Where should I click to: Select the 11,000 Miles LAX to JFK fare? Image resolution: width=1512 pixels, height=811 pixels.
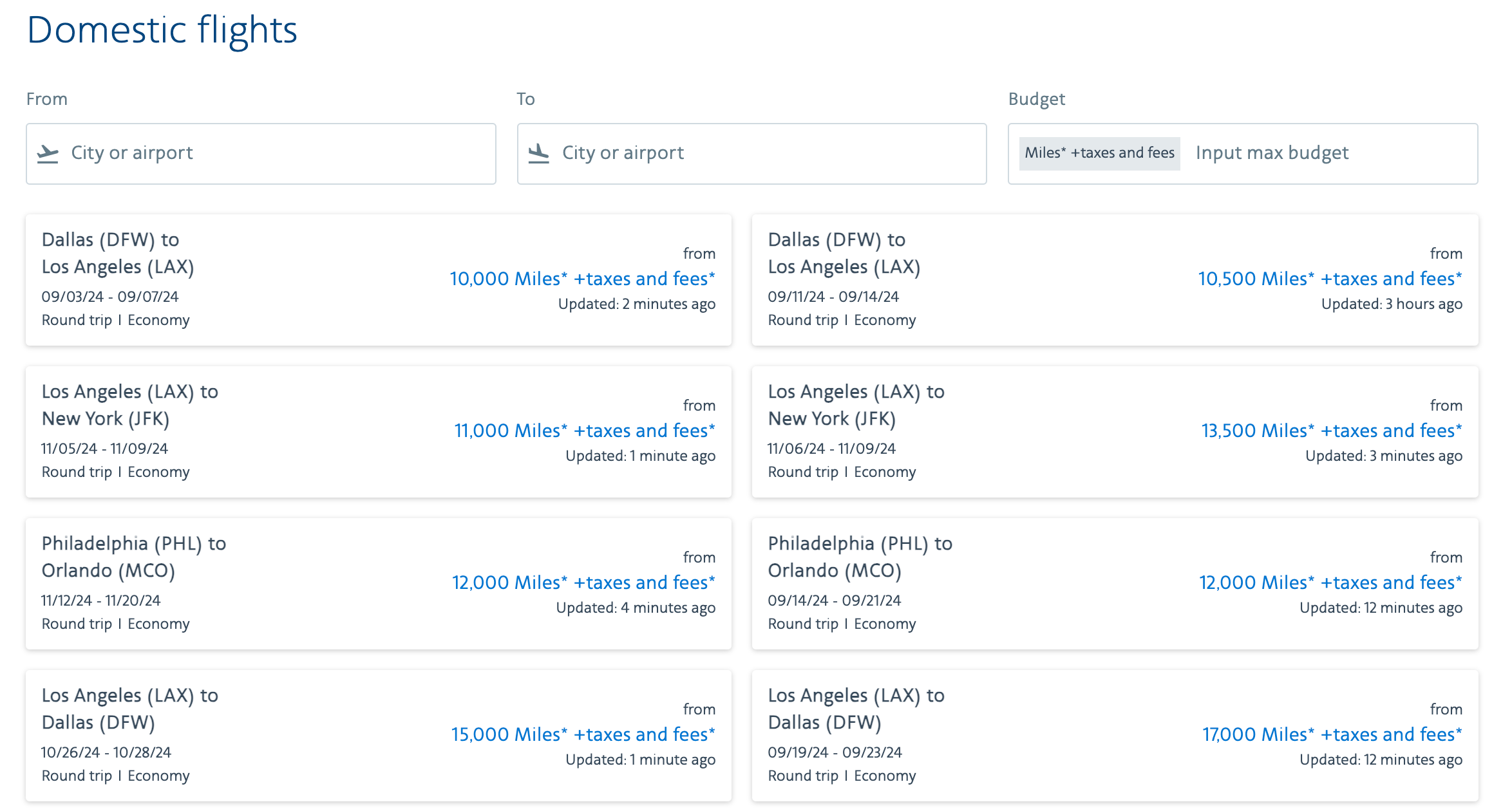coord(584,431)
